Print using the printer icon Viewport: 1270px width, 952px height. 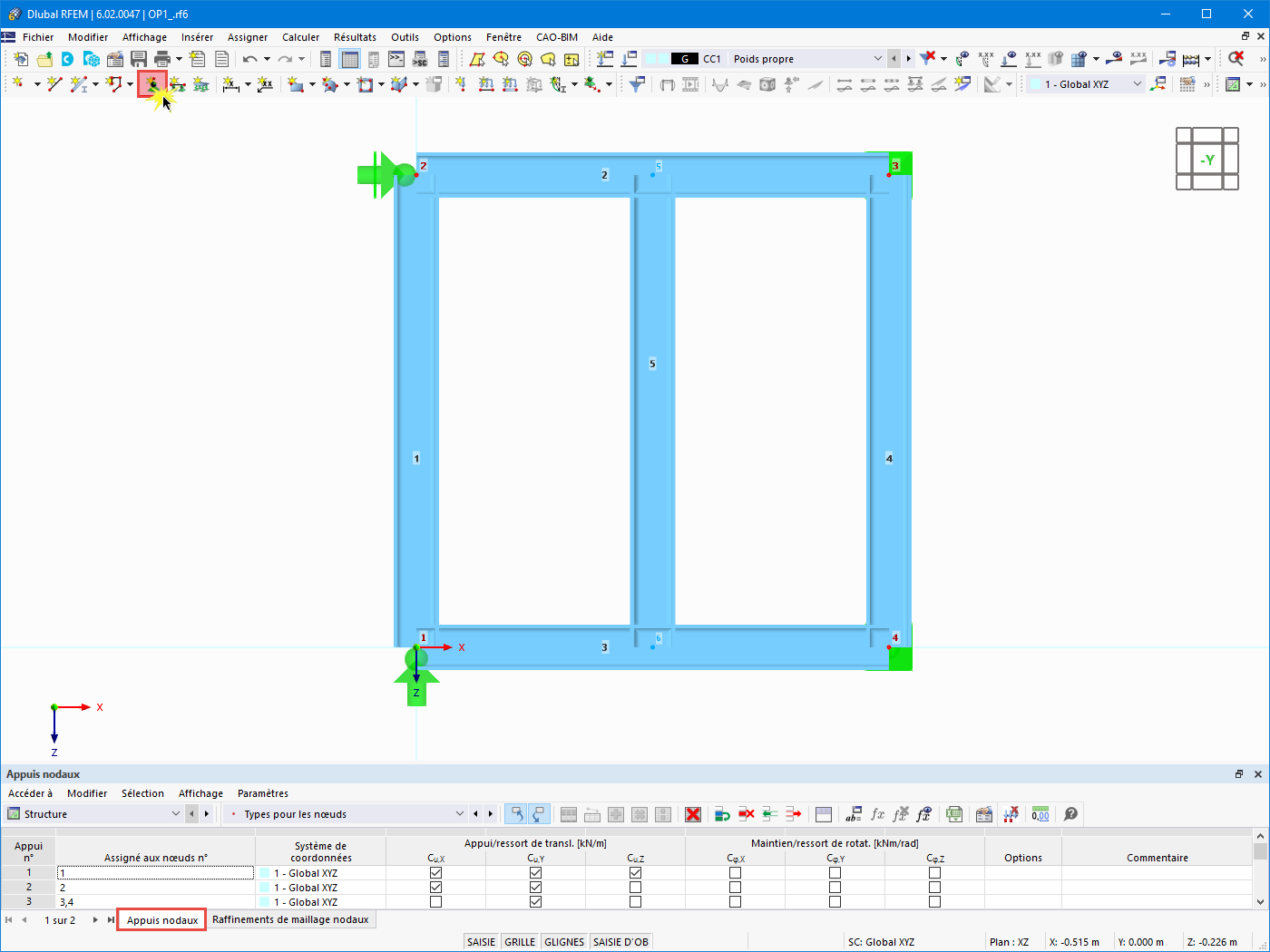tap(162, 59)
